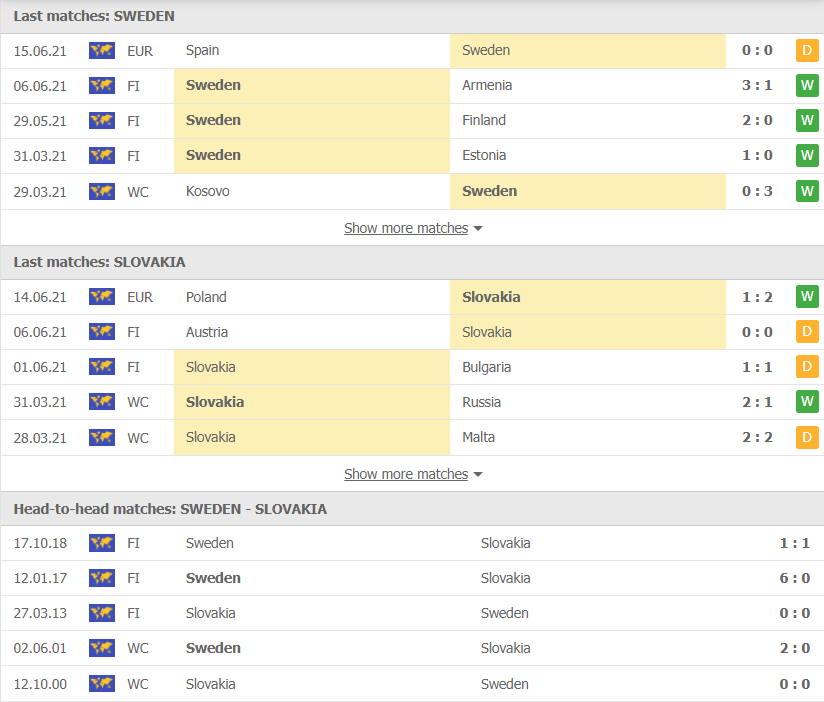Click the green W badge for Poland-Slovakia
The image size is (824, 702).
(807, 297)
